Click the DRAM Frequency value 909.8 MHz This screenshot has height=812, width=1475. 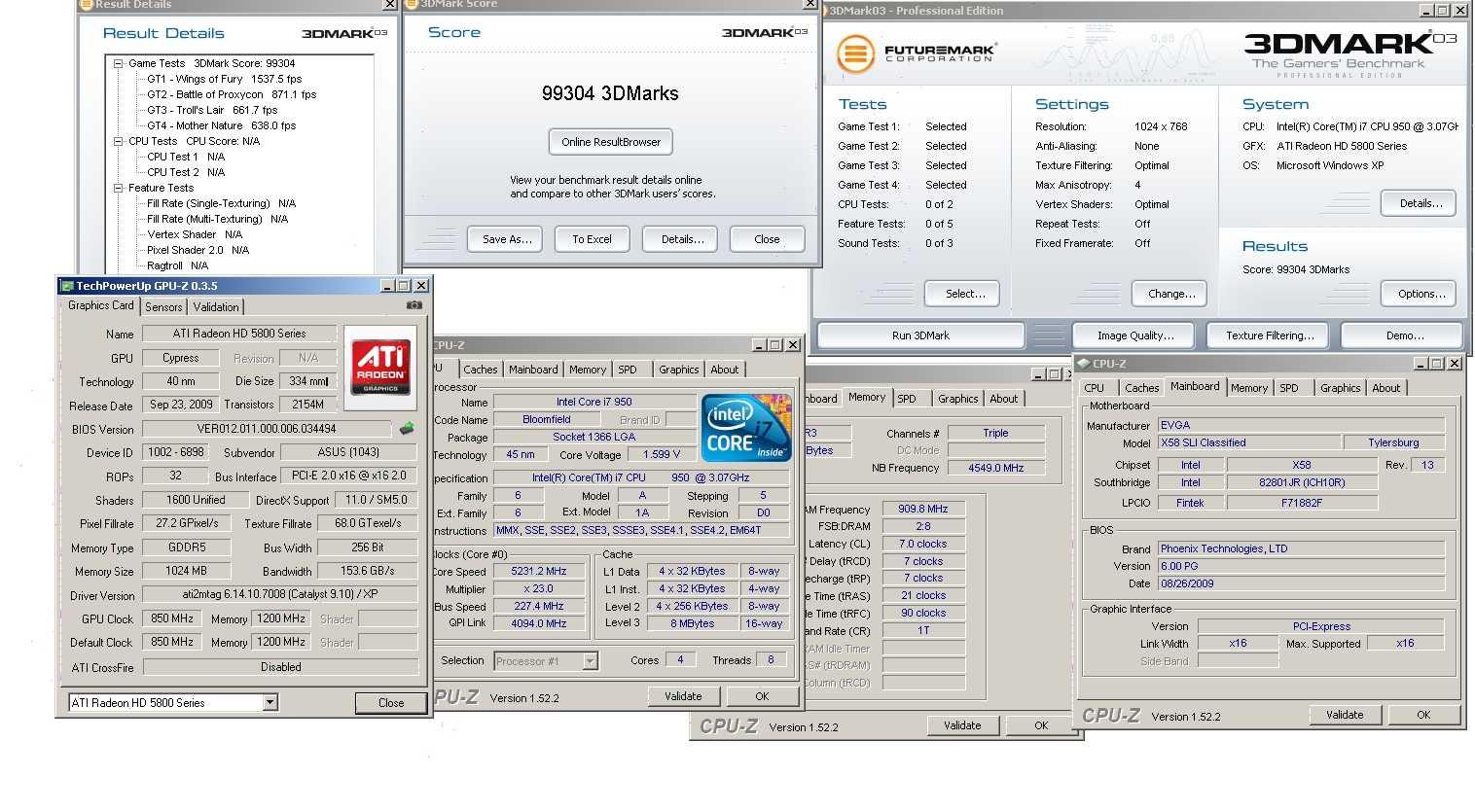coord(923,509)
